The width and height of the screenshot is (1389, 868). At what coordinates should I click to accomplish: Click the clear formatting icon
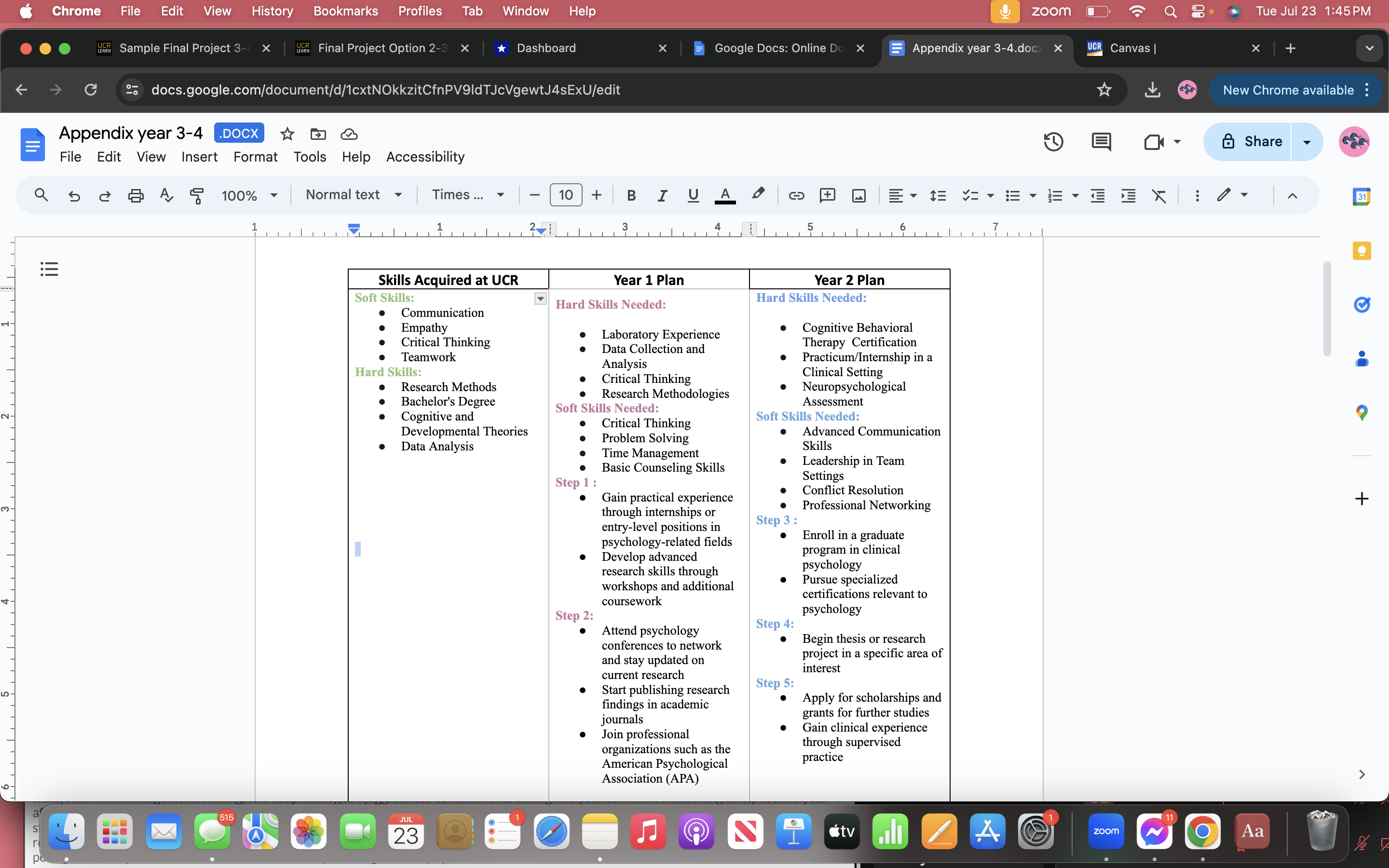coord(1159,196)
